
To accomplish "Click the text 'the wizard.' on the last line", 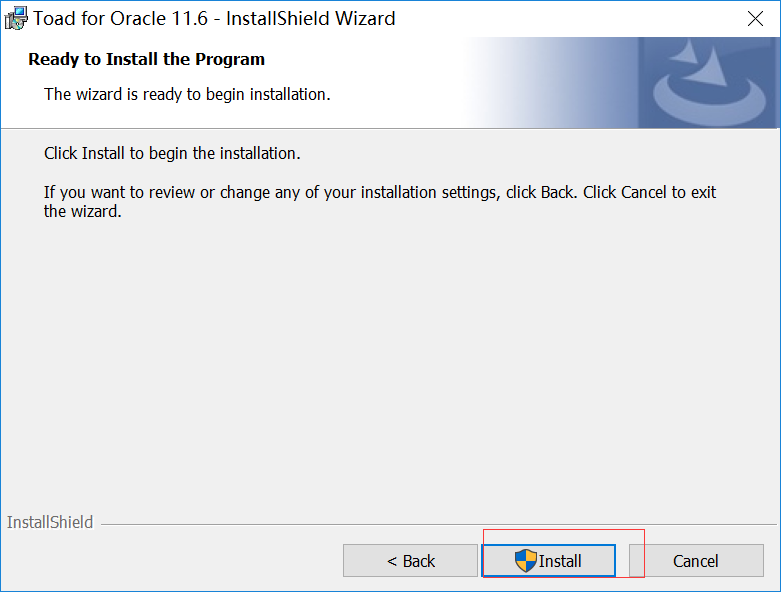I will [82, 212].
